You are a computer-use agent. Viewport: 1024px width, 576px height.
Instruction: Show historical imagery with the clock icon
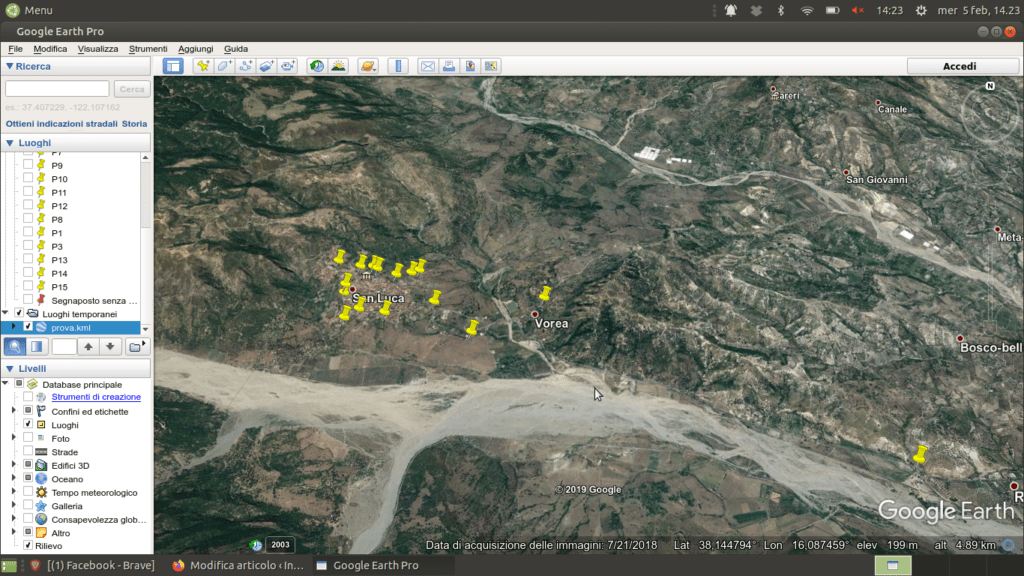[317, 66]
